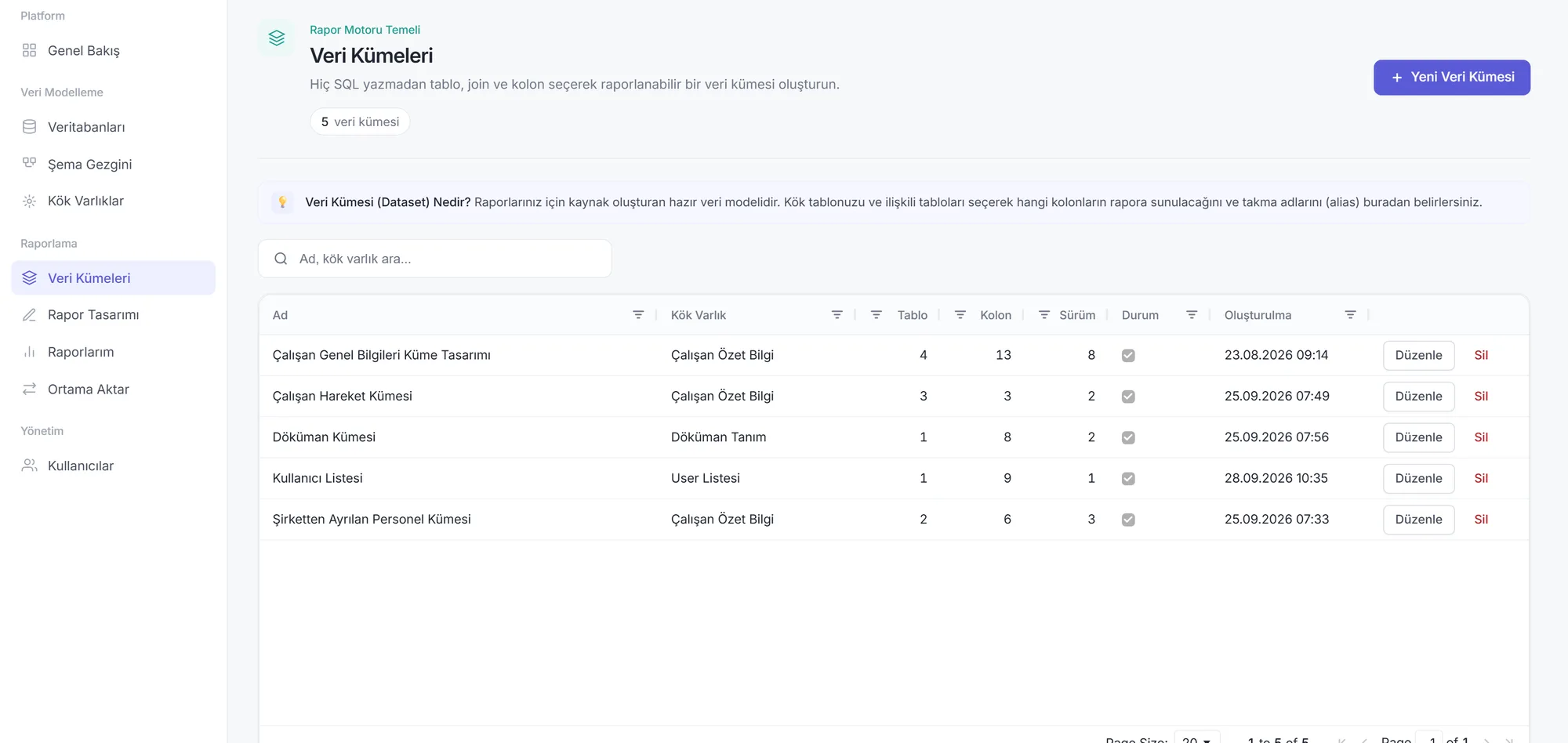Viewport: 1568px width, 743px height.
Task: Open the Kök Varlık column filter
Action: point(837,315)
